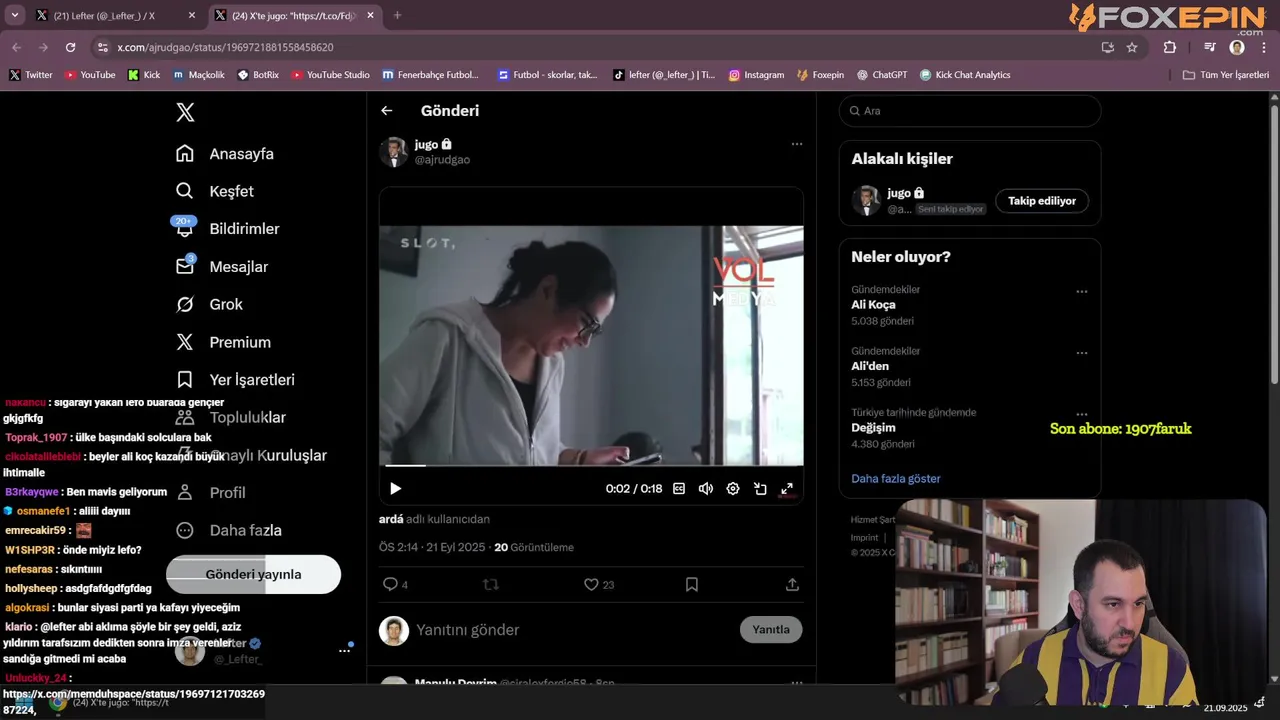
Task: Open the ardá user link
Action: coord(391,519)
